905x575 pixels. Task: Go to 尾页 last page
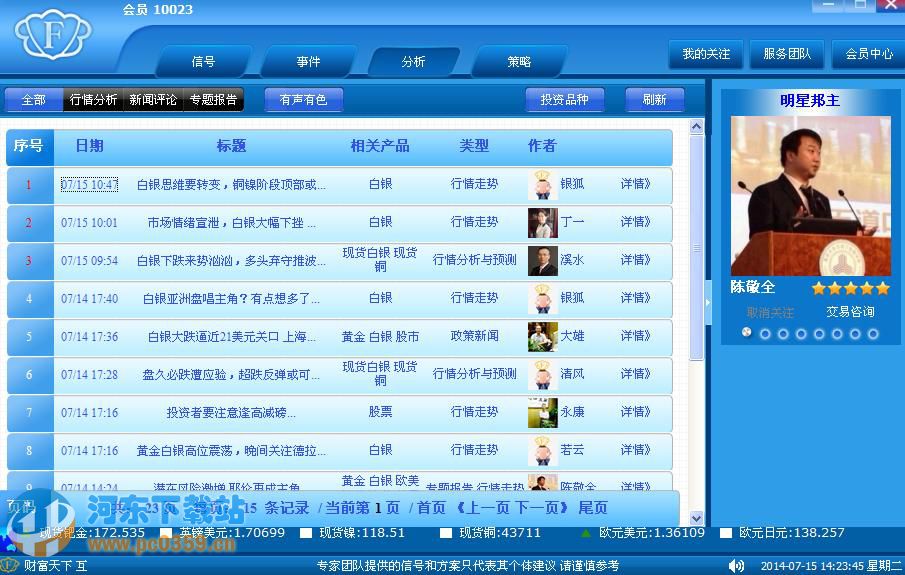point(593,508)
